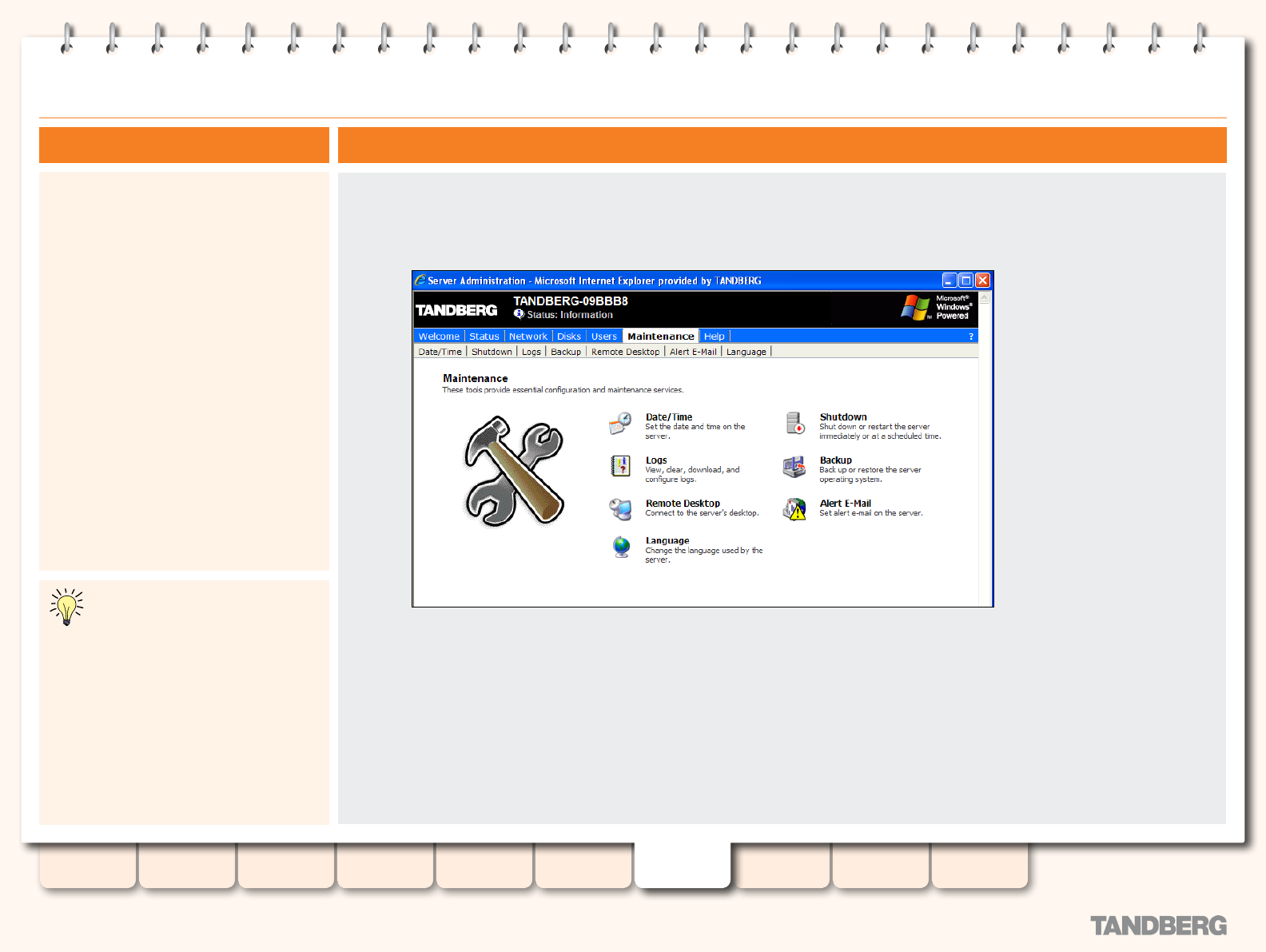Open the Backup submenu item
The image size is (1266, 952).
566,352
